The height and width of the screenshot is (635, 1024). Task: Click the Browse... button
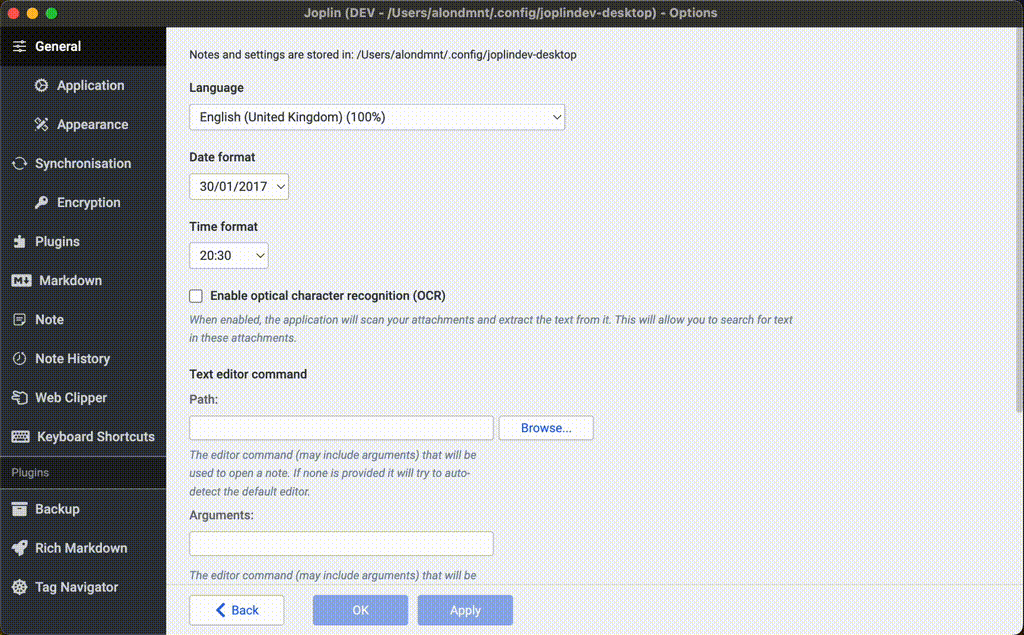coord(546,428)
